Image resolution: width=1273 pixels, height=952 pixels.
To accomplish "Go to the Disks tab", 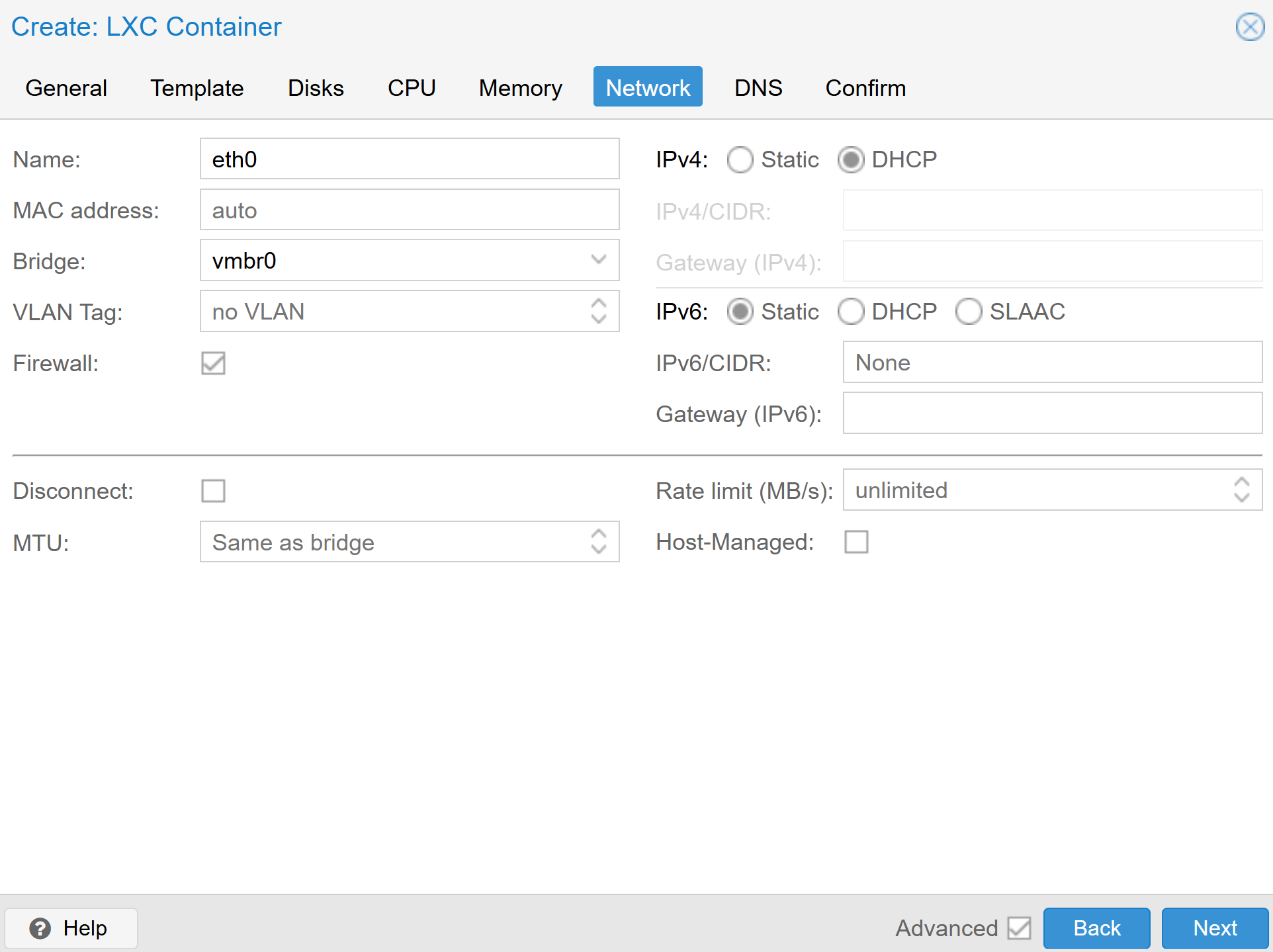I will 316,87.
